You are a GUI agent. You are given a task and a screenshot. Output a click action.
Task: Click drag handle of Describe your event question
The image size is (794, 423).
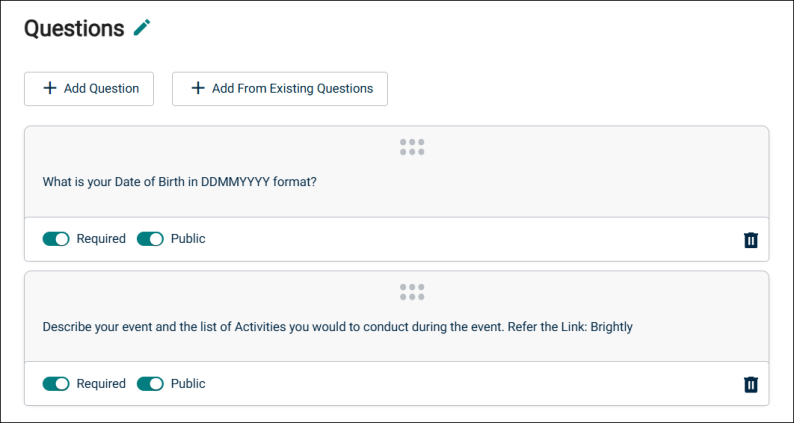(x=412, y=292)
